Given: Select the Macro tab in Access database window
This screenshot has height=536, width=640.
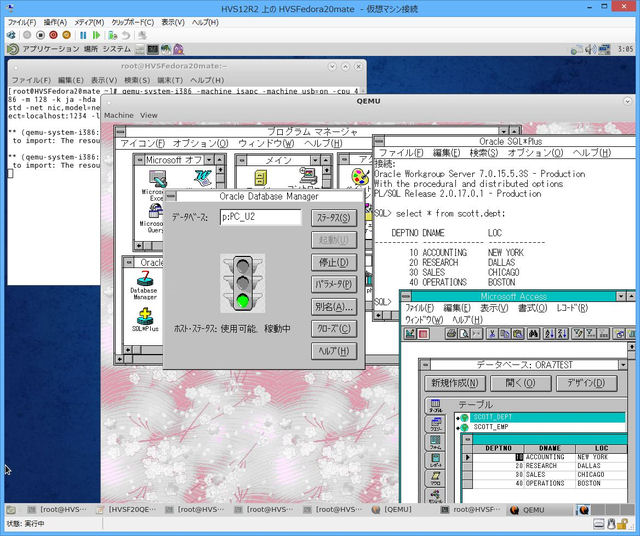Looking at the screenshot, I should [436, 478].
